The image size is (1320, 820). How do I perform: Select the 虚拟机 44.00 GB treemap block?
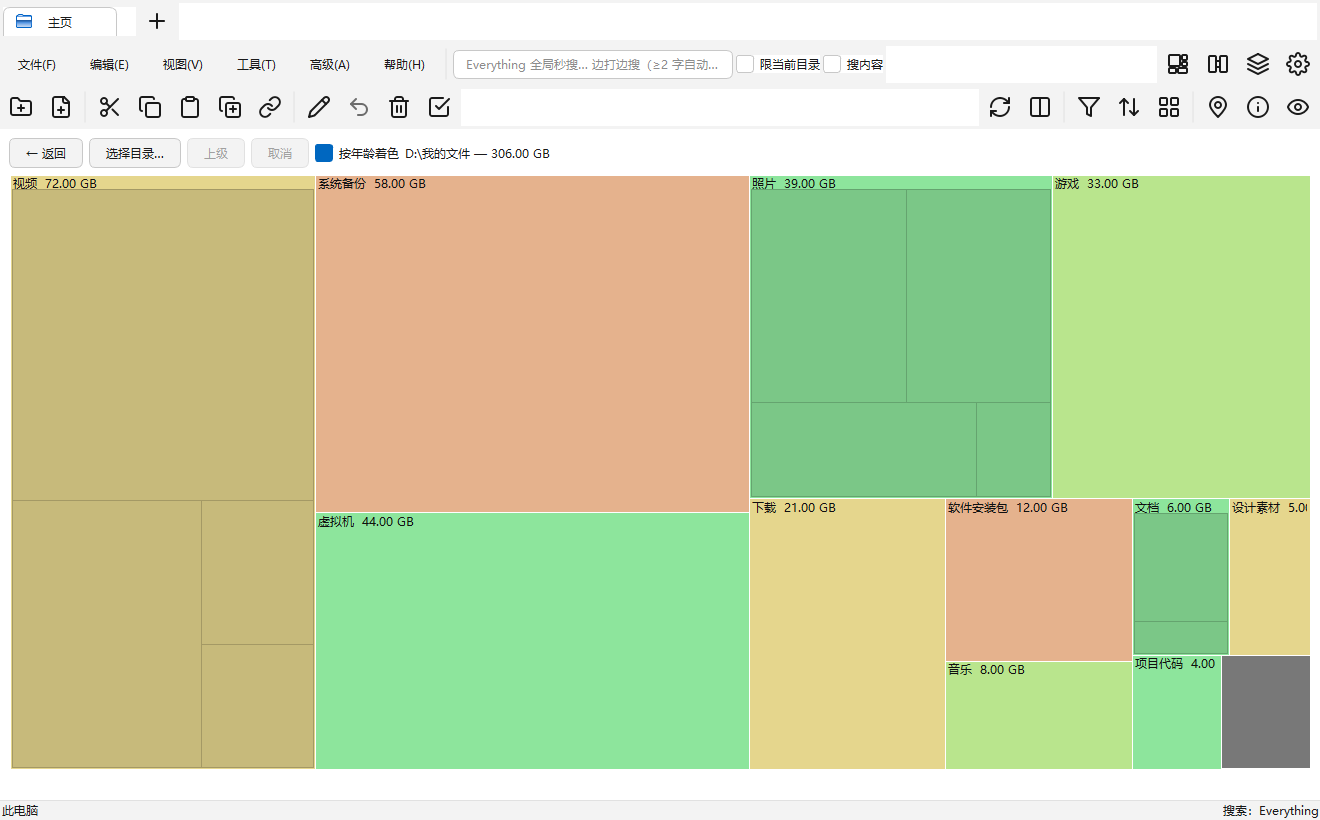pos(532,641)
